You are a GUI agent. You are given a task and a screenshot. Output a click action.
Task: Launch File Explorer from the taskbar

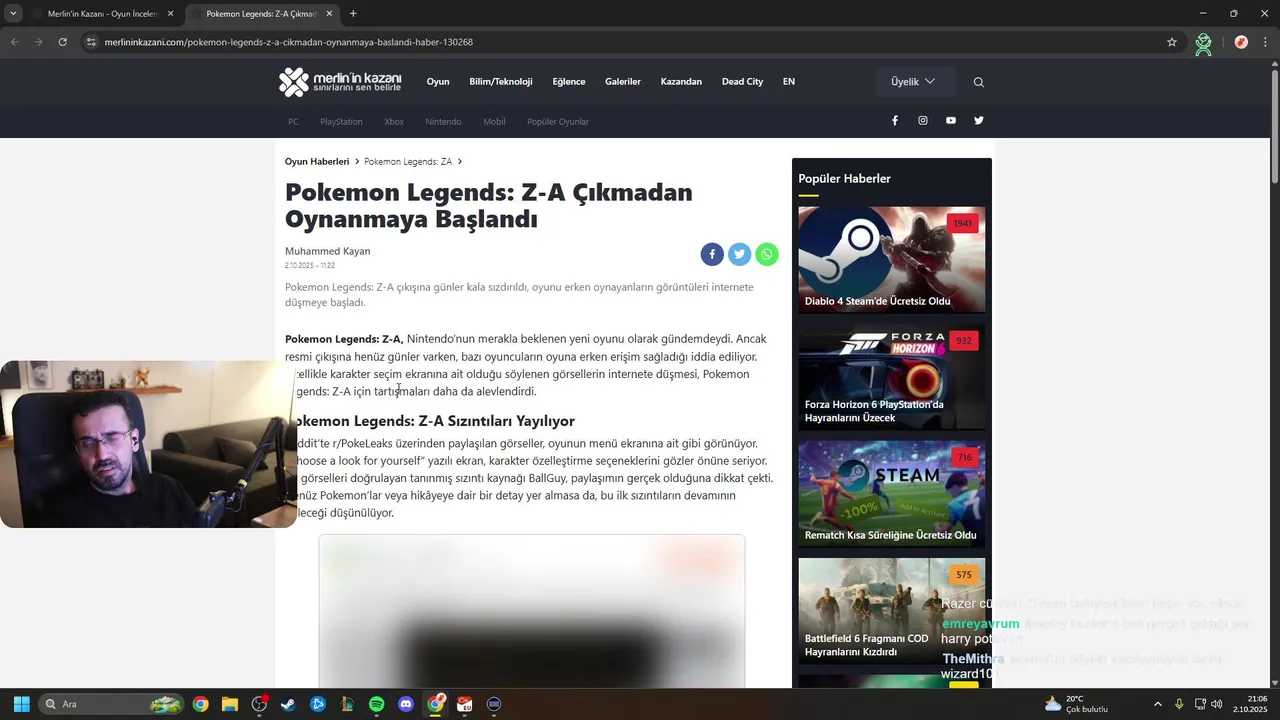(229, 704)
